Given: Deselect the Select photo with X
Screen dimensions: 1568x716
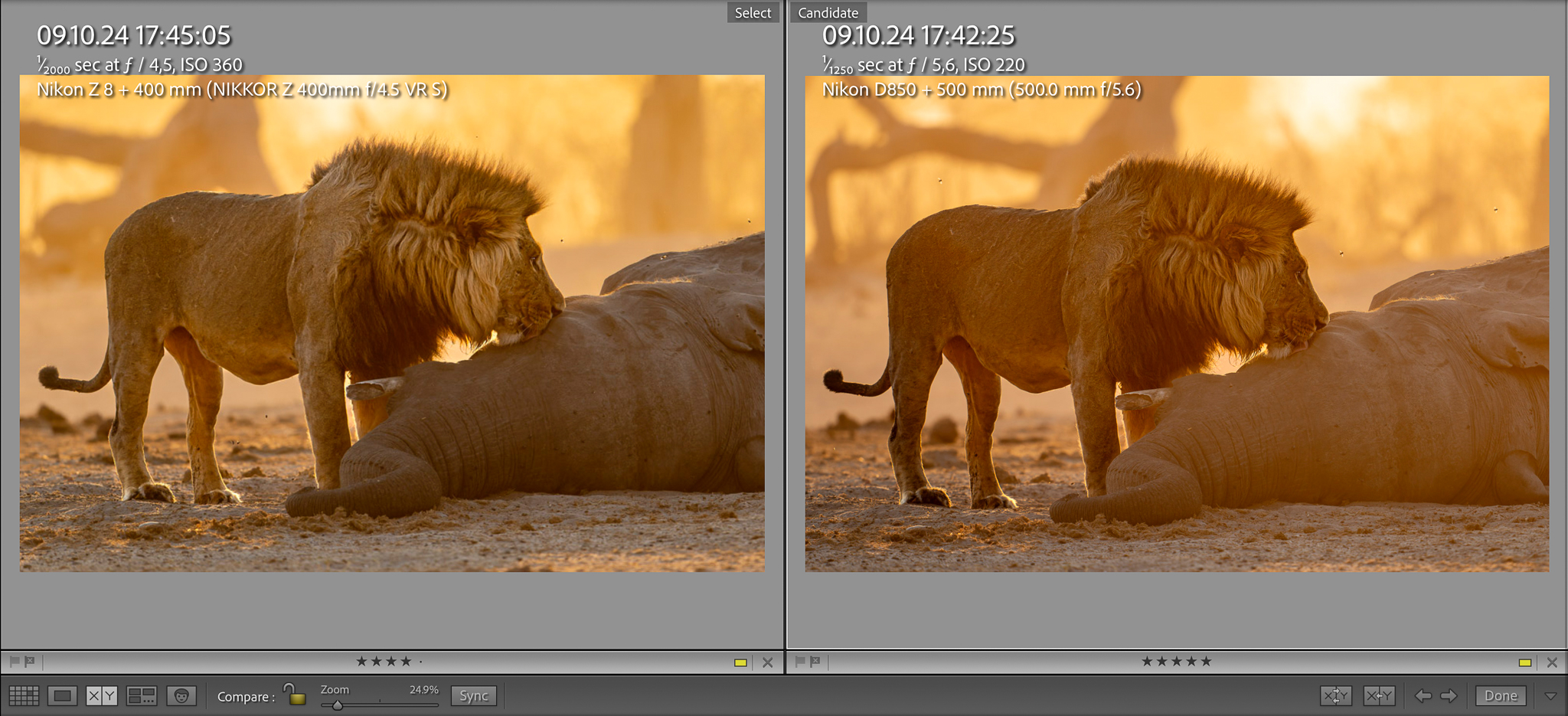Looking at the screenshot, I should point(768,662).
